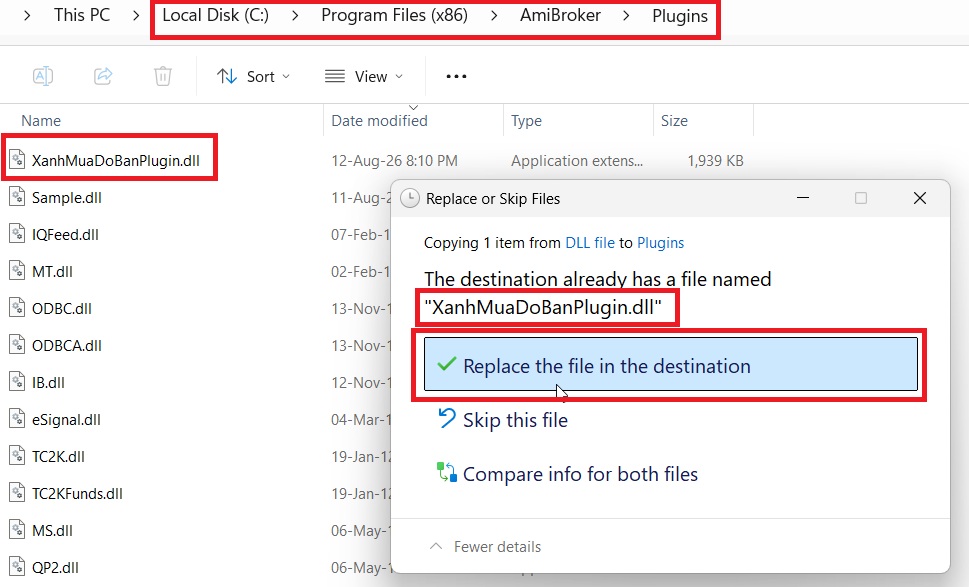
Task: Select the IQFeed.dll file
Action: pyautogui.click(x=65, y=235)
